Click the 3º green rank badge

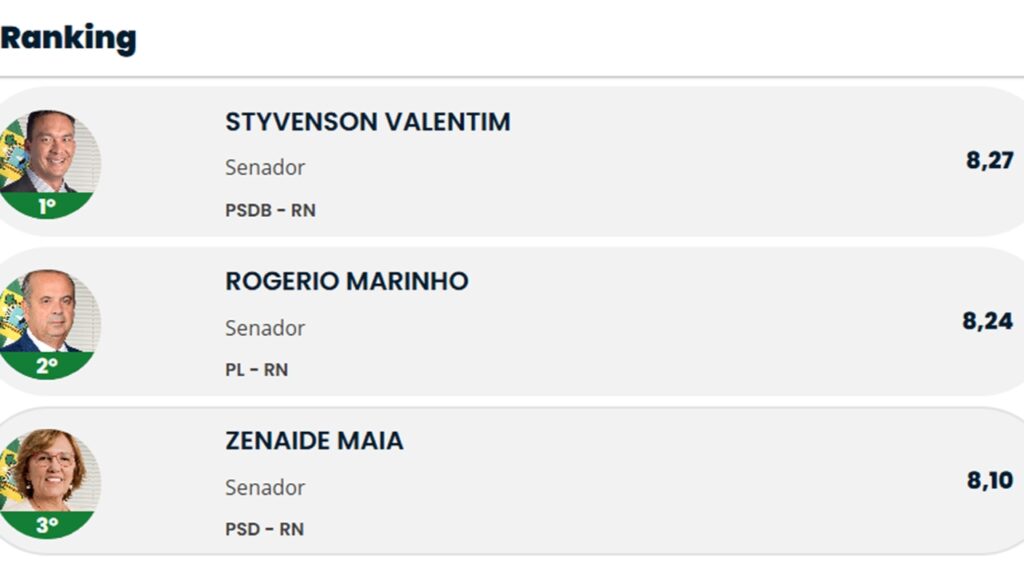pos(47,524)
